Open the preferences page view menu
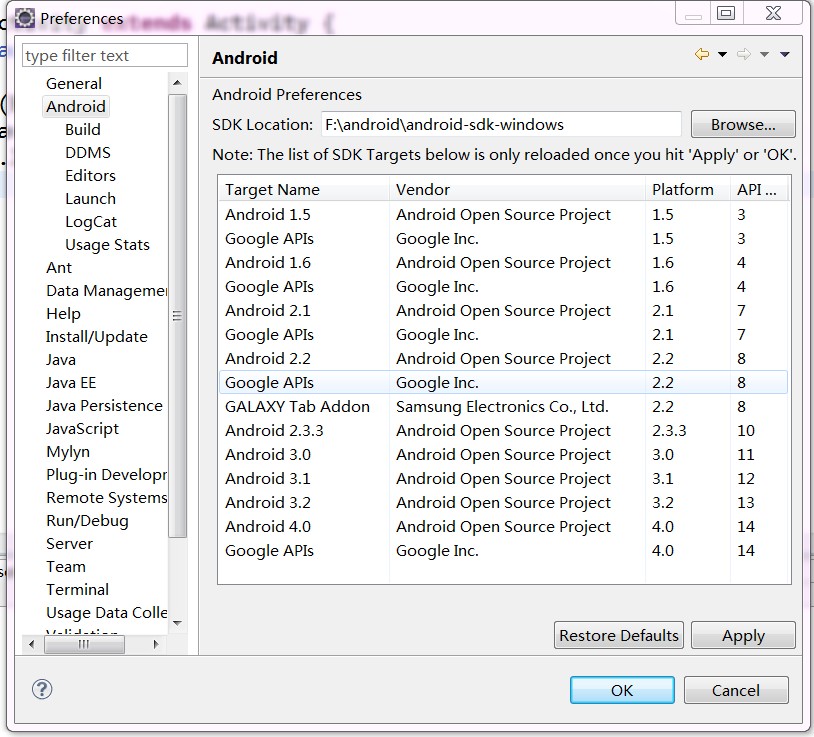814x737 pixels. tap(785, 55)
